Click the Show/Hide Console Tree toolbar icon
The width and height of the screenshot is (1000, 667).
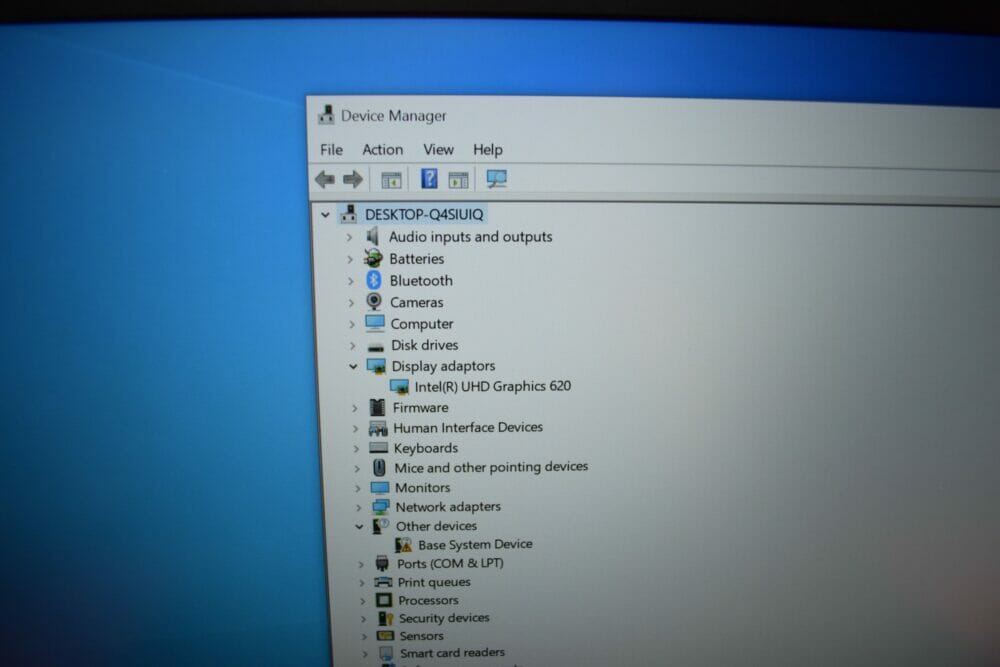coord(391,180)
